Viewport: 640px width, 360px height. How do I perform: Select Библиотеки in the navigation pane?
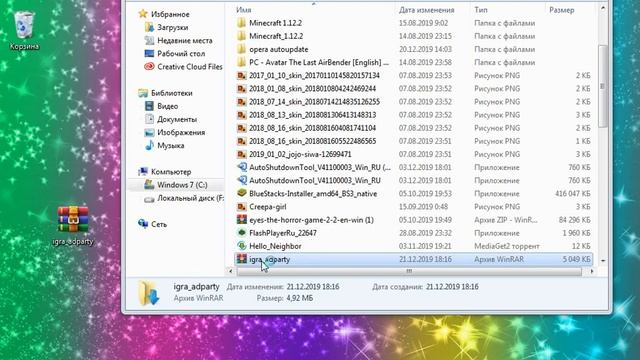(x=171, y=93)
